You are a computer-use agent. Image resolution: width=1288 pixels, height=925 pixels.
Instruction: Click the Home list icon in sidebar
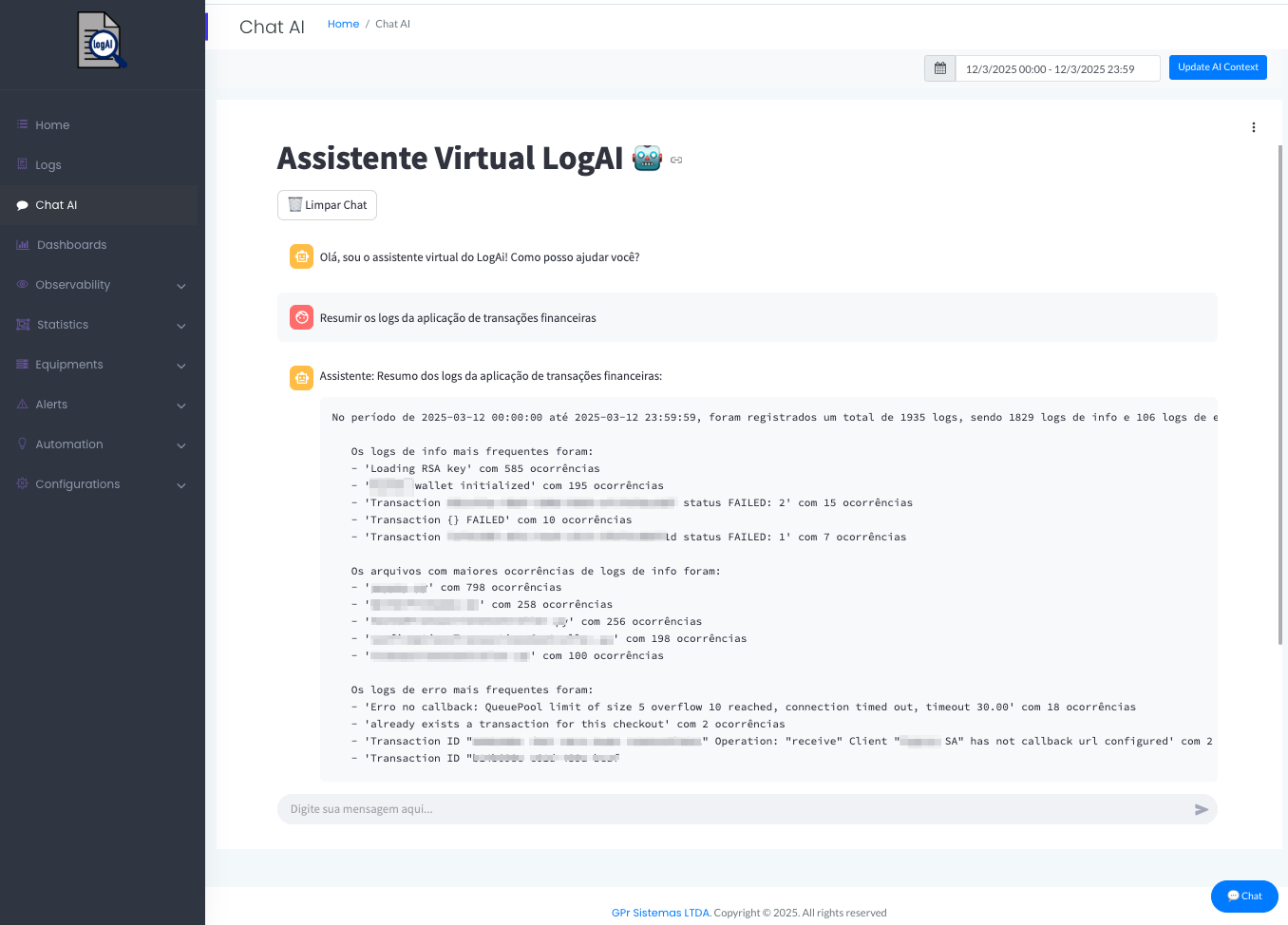[x=23, y=124]
